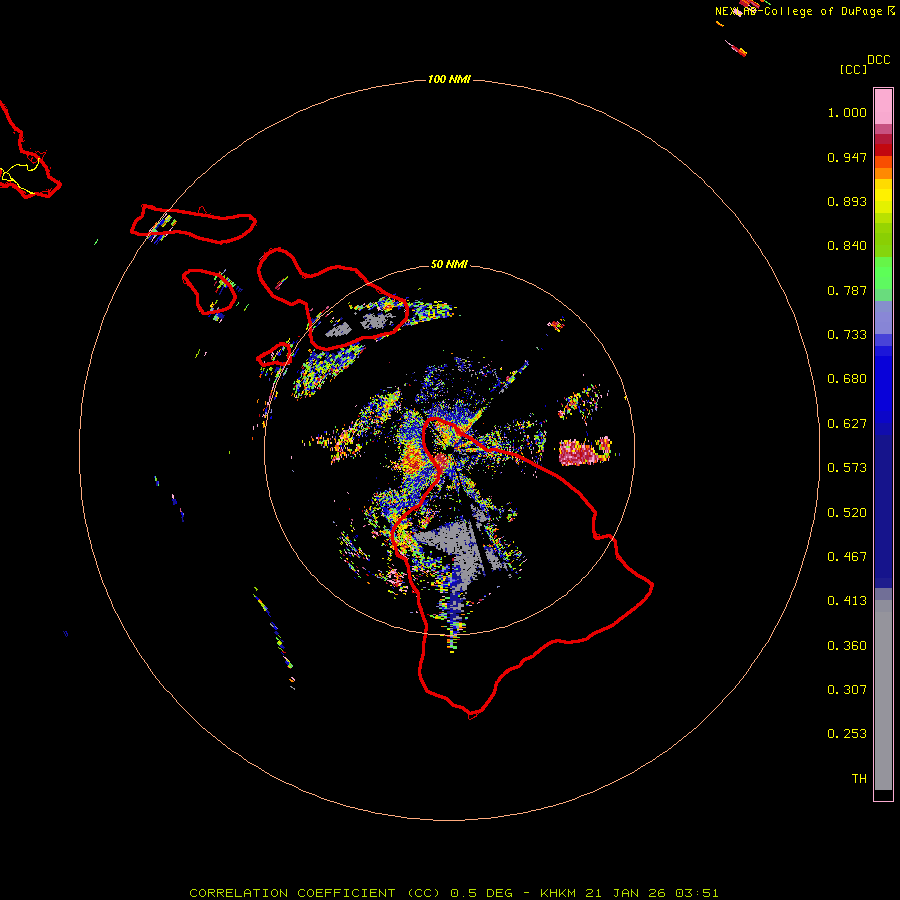Viewport: 900px width, 900px height.
Task: Click the 0.360 scale value
Action: coord(847,646)
